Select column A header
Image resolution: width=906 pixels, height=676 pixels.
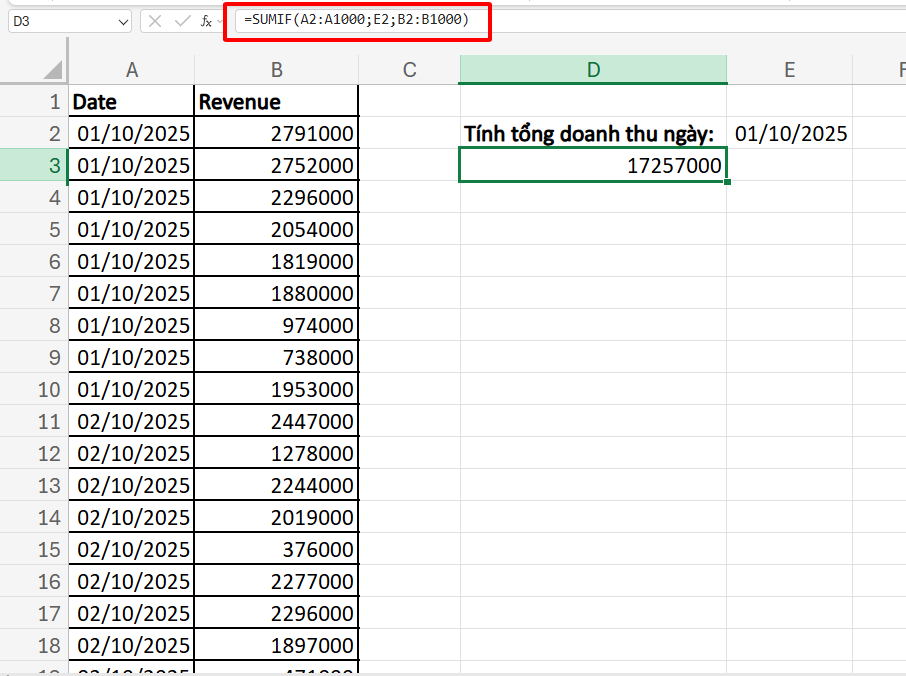[x=131, y=70]
